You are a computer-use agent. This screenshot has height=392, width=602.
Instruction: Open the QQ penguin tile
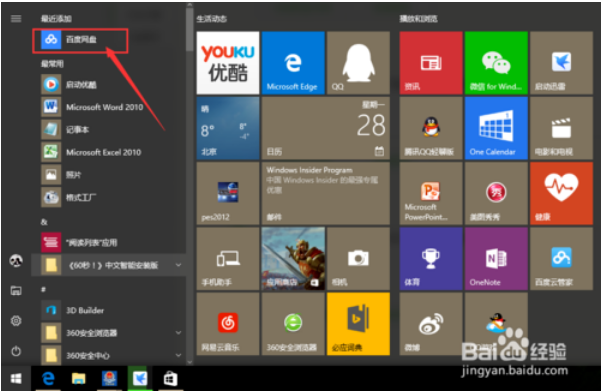(x=358, y=63)
